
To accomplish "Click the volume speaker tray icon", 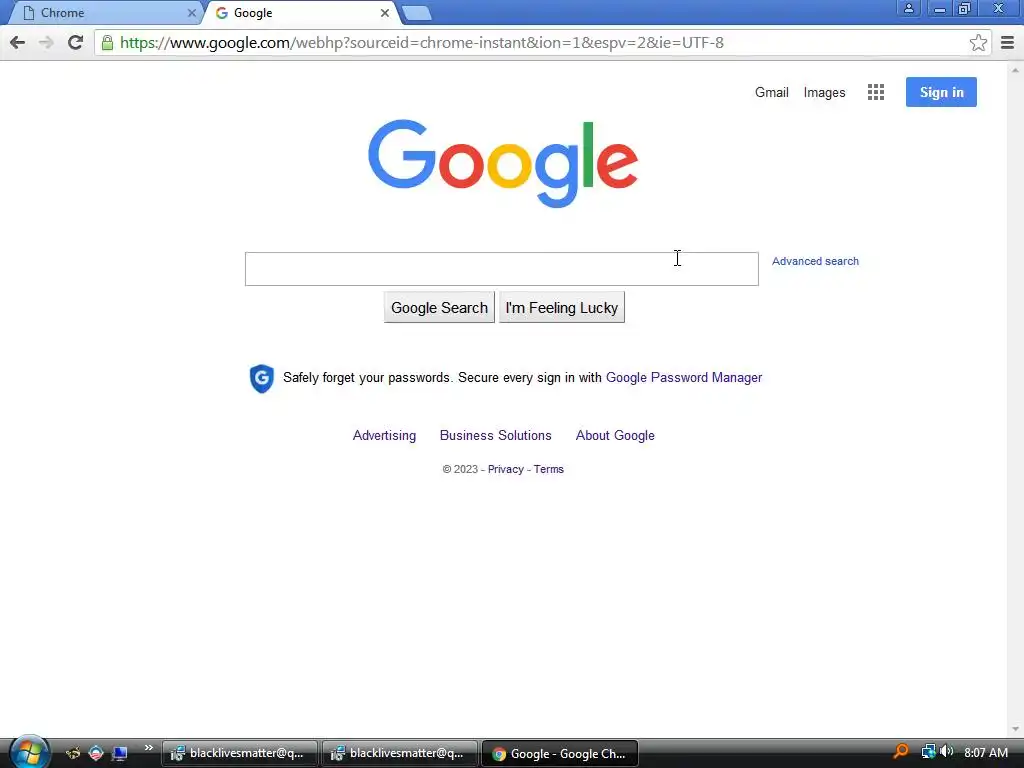I will click(946, 752).
